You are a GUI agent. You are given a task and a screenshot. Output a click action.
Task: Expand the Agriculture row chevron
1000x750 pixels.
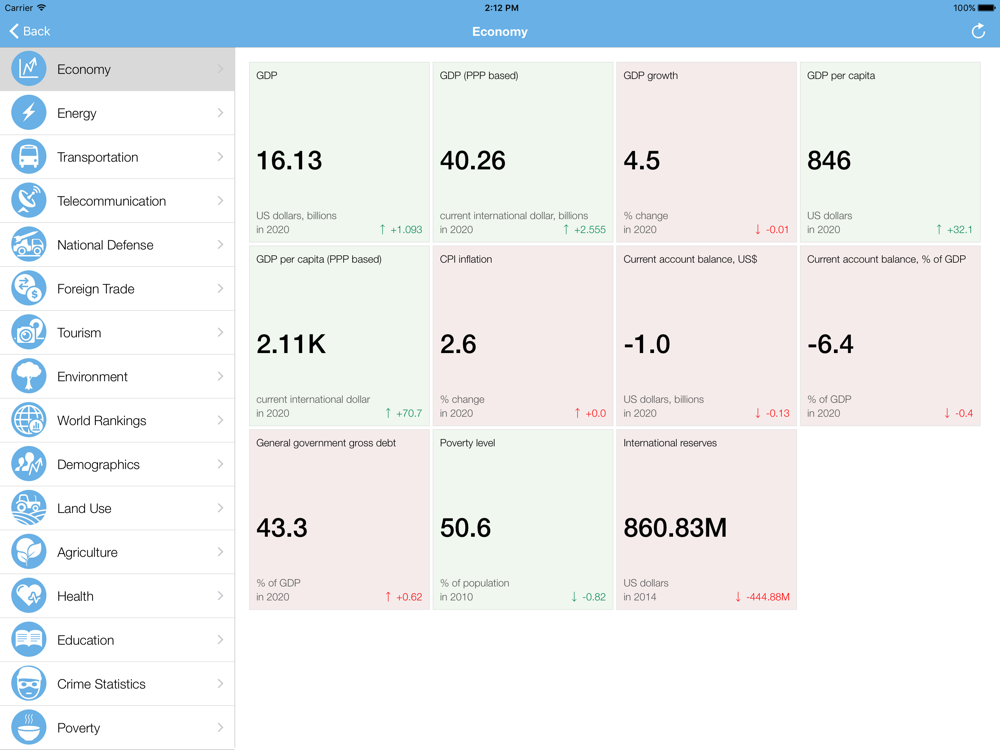pyautogui.click(x=220, y=552)
